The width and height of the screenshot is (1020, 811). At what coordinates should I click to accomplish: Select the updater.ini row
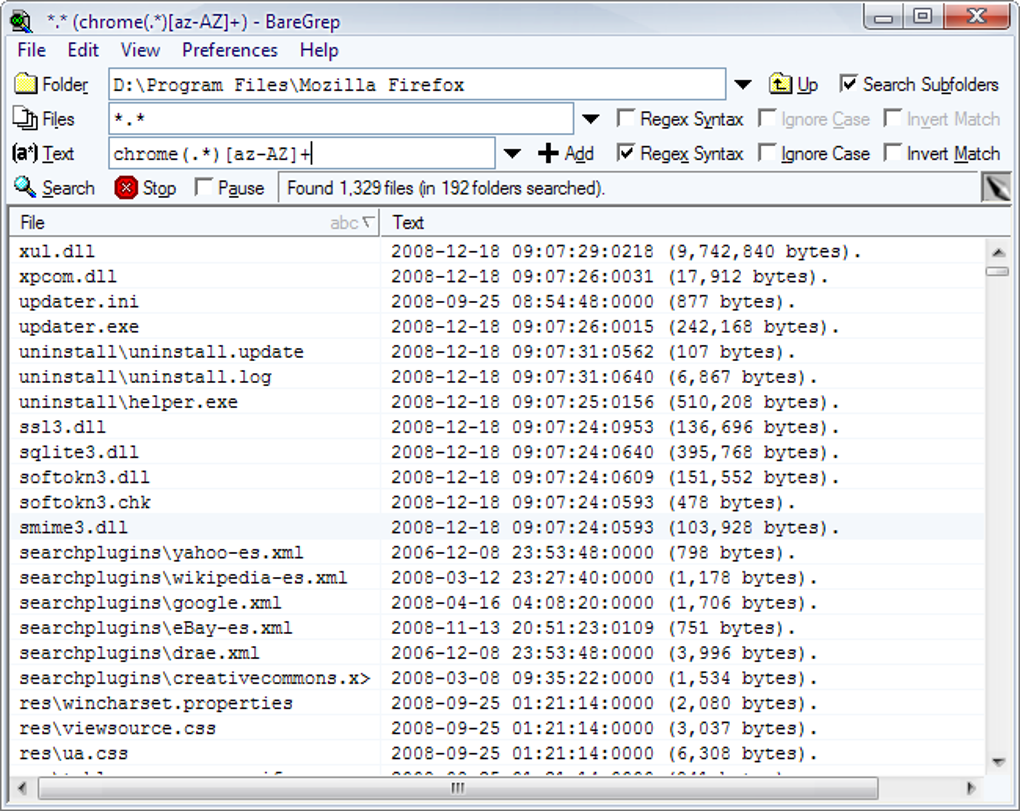[498, 302]
